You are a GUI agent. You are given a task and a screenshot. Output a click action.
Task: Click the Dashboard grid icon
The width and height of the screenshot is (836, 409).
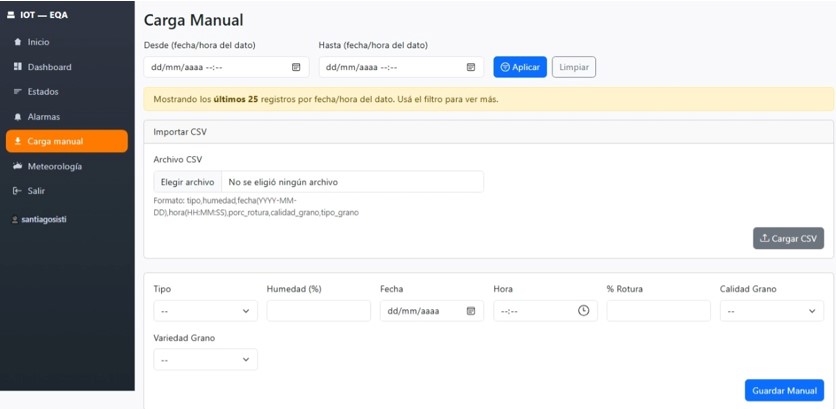click(18, 67)
